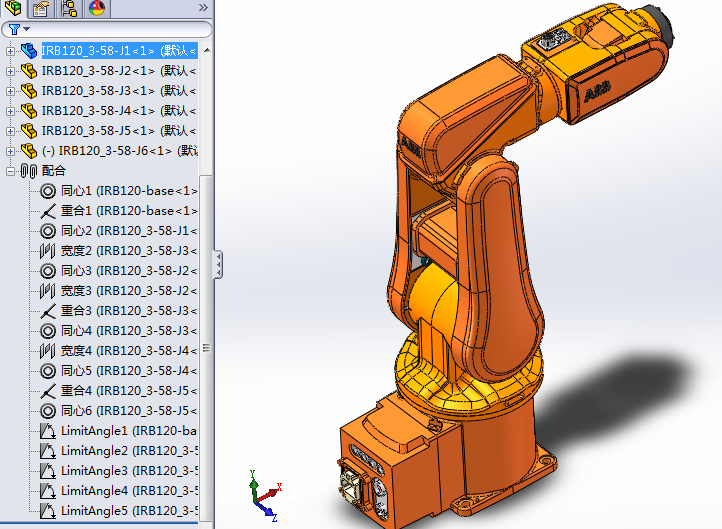The image size is (722, 529).
Task: Select the IRB120_3-58-J2<1> tree row text
Action: (119, 71)
